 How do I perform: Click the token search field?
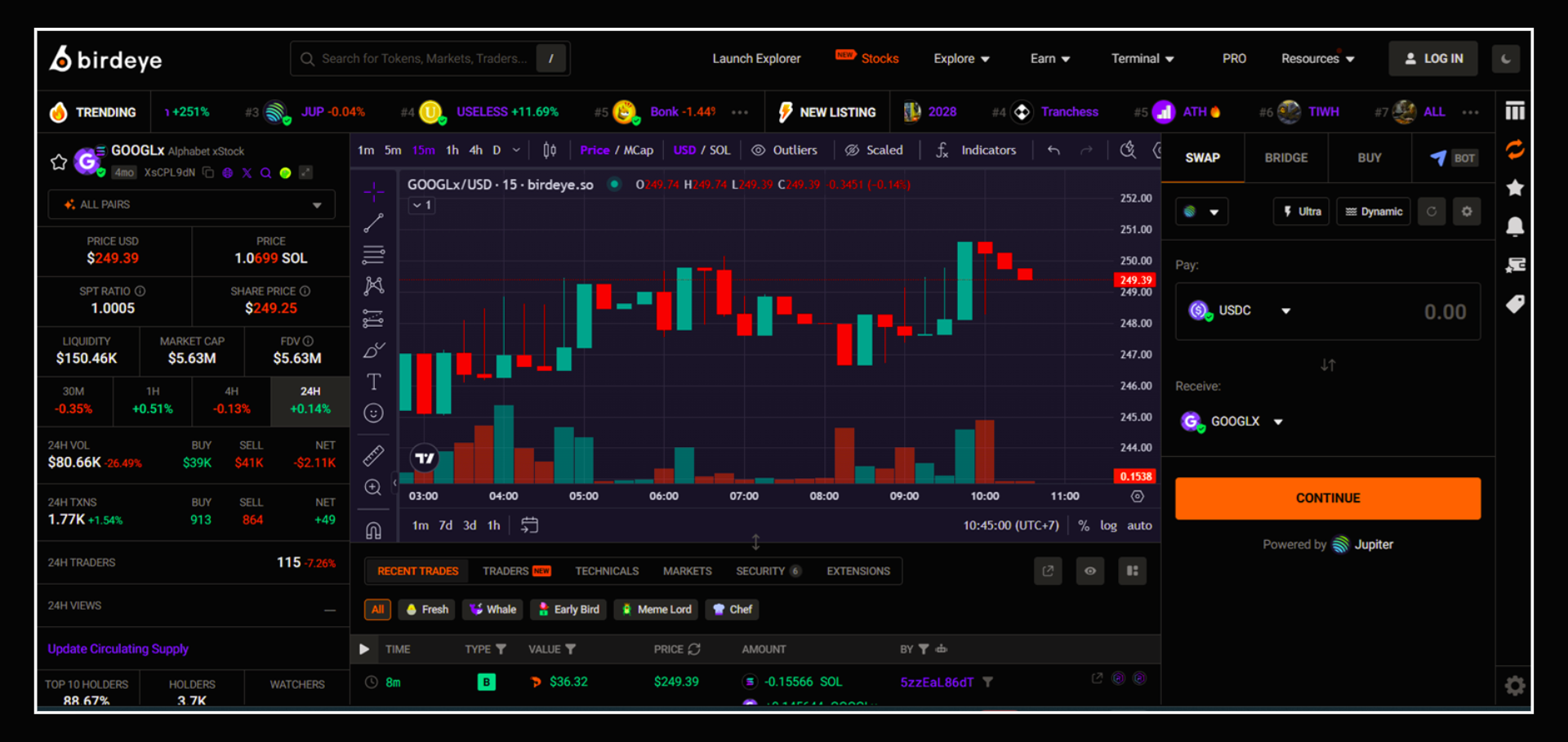[x=430, y=59]
